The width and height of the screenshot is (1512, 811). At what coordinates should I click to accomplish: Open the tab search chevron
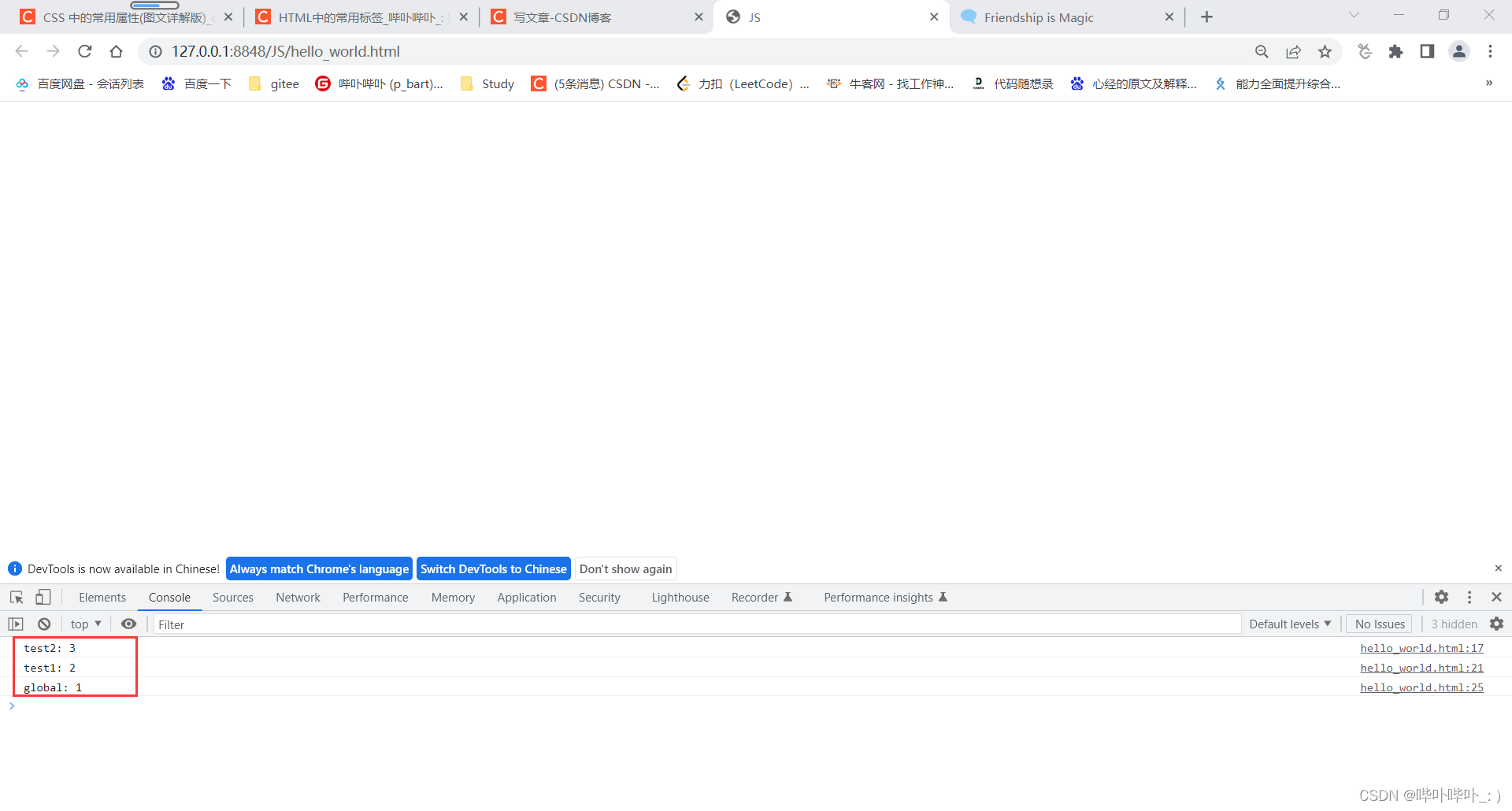tap(1354, 15)
